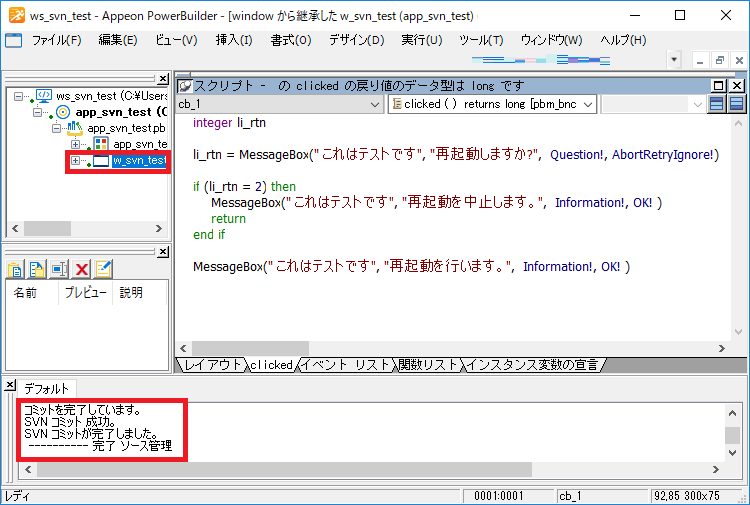Open the clicked event dropdown
This screenshot has width=750, height=505.
(x=588, y=104)
